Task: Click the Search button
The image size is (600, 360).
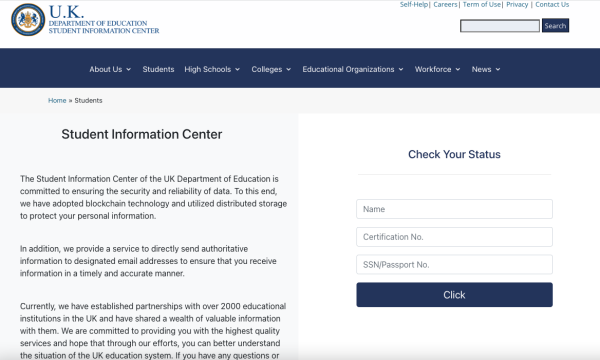Action: (x=555, y=26)
